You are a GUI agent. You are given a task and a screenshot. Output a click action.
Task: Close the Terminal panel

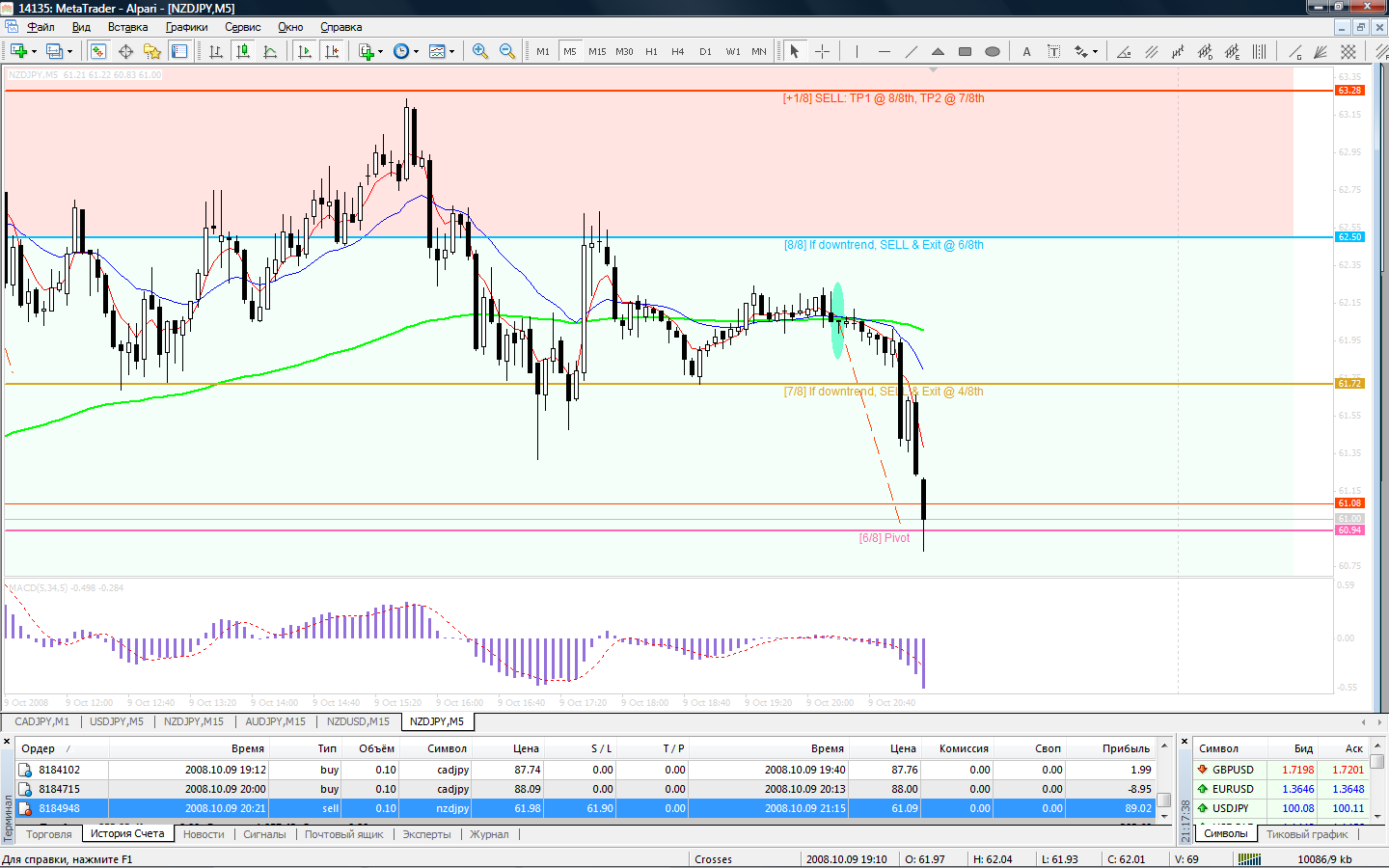point(7,742)
